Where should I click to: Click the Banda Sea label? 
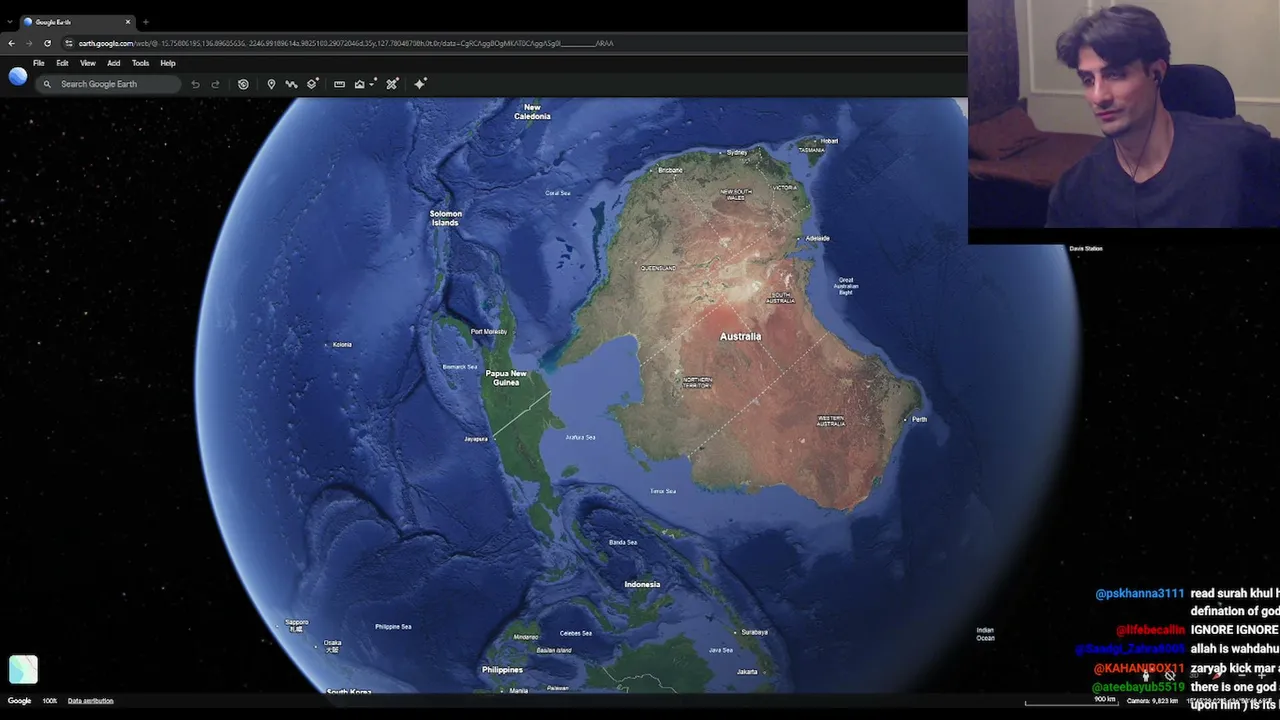click(x=623, y=542)
